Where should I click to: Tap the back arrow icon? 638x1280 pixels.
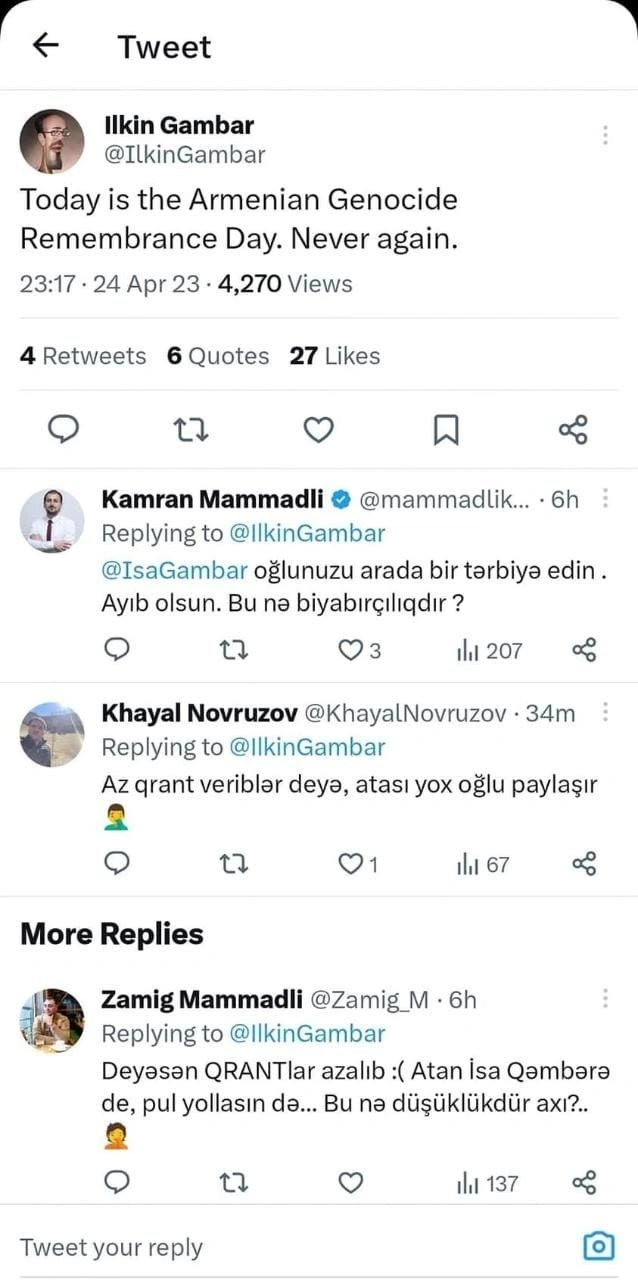(46, 45)
